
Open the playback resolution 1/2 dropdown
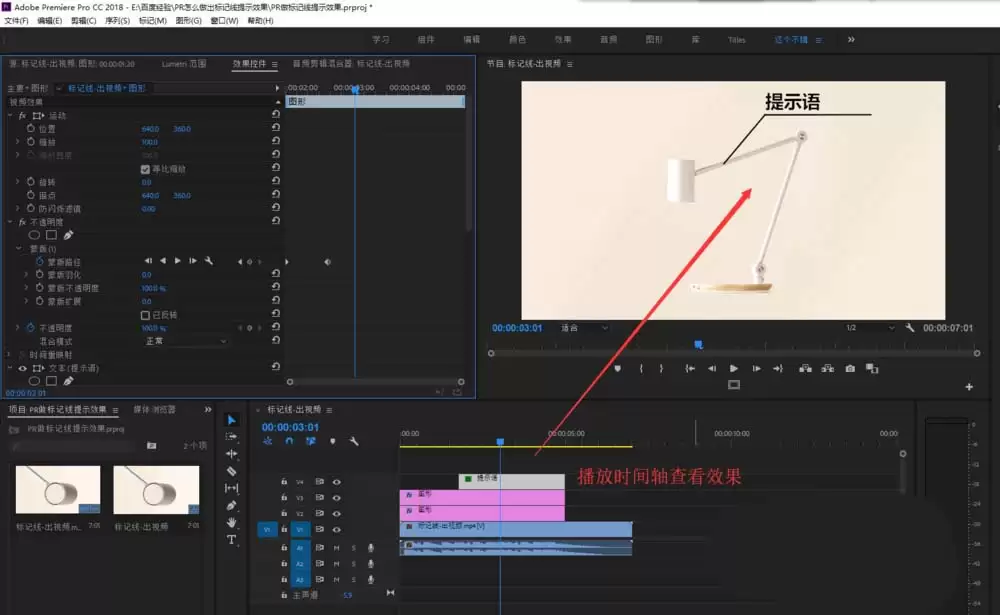[870, 328]
